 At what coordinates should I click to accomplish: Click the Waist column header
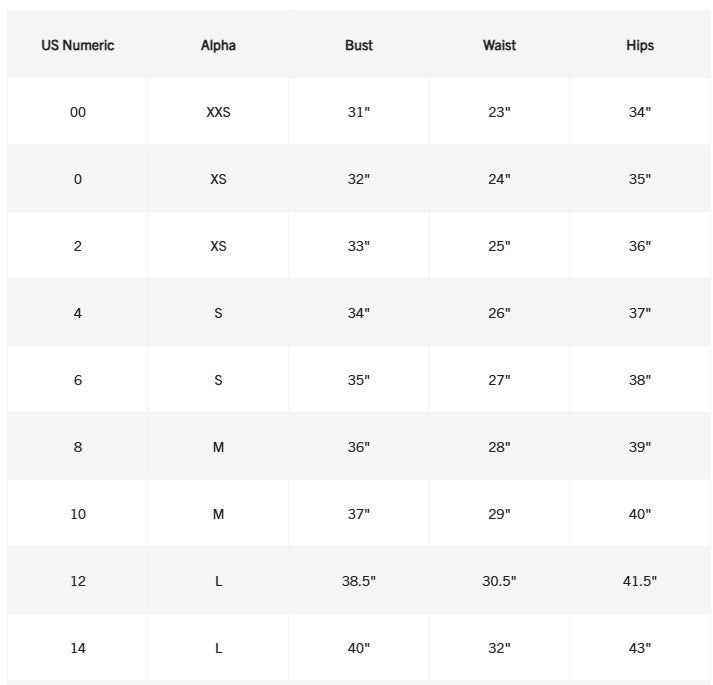tap(499, 45)
